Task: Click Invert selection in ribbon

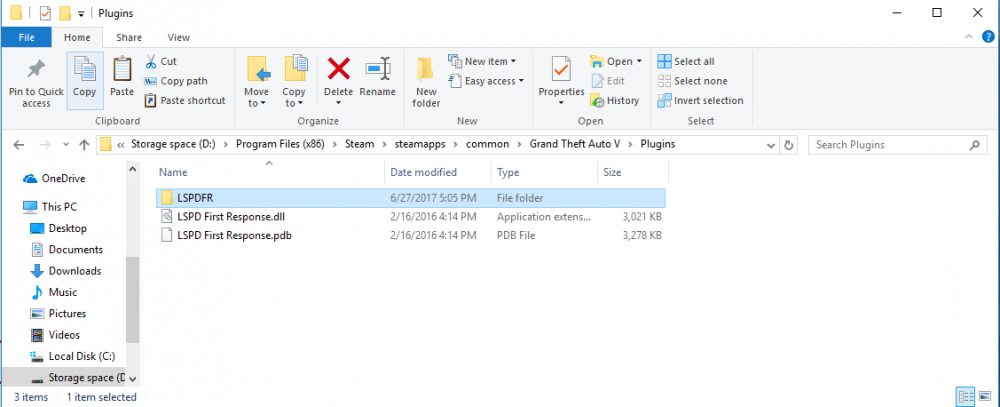Action: pos(700,100)
